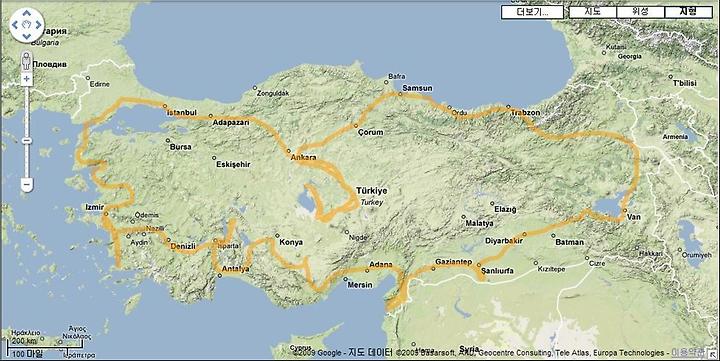The height and width of the screenshot is (361, 720).
Task: Click the Ödemis town label
Action: [x=146, y=215]
